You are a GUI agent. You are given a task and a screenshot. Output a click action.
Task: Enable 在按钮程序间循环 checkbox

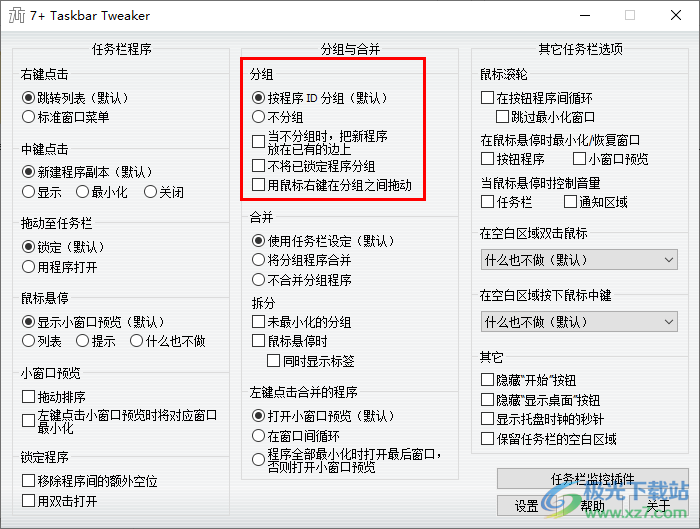coord(487,97)
